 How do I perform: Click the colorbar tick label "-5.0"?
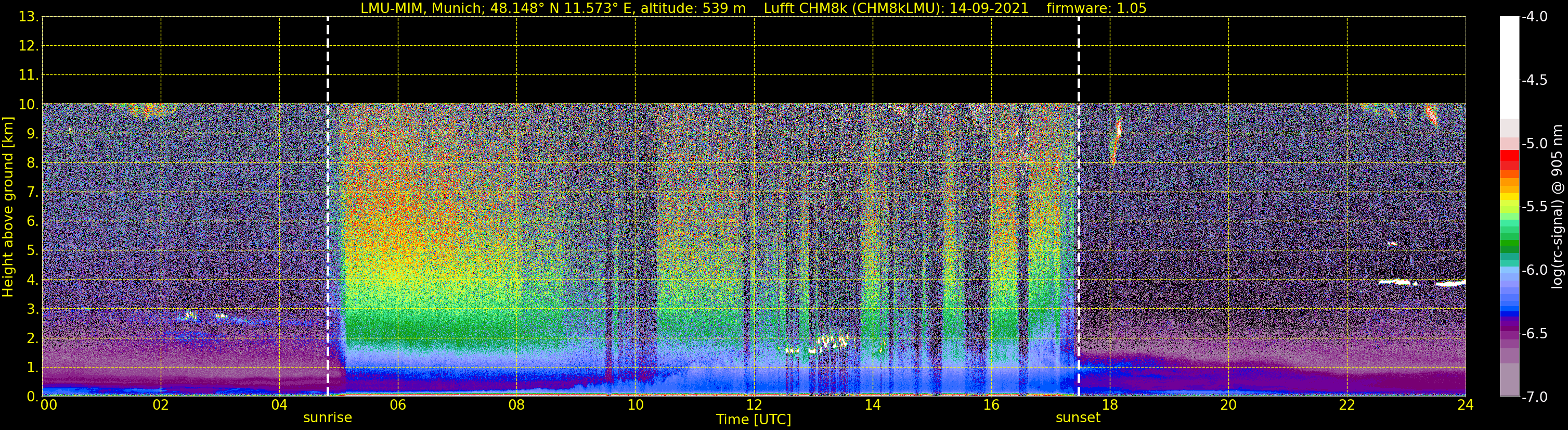(1534, 144)
